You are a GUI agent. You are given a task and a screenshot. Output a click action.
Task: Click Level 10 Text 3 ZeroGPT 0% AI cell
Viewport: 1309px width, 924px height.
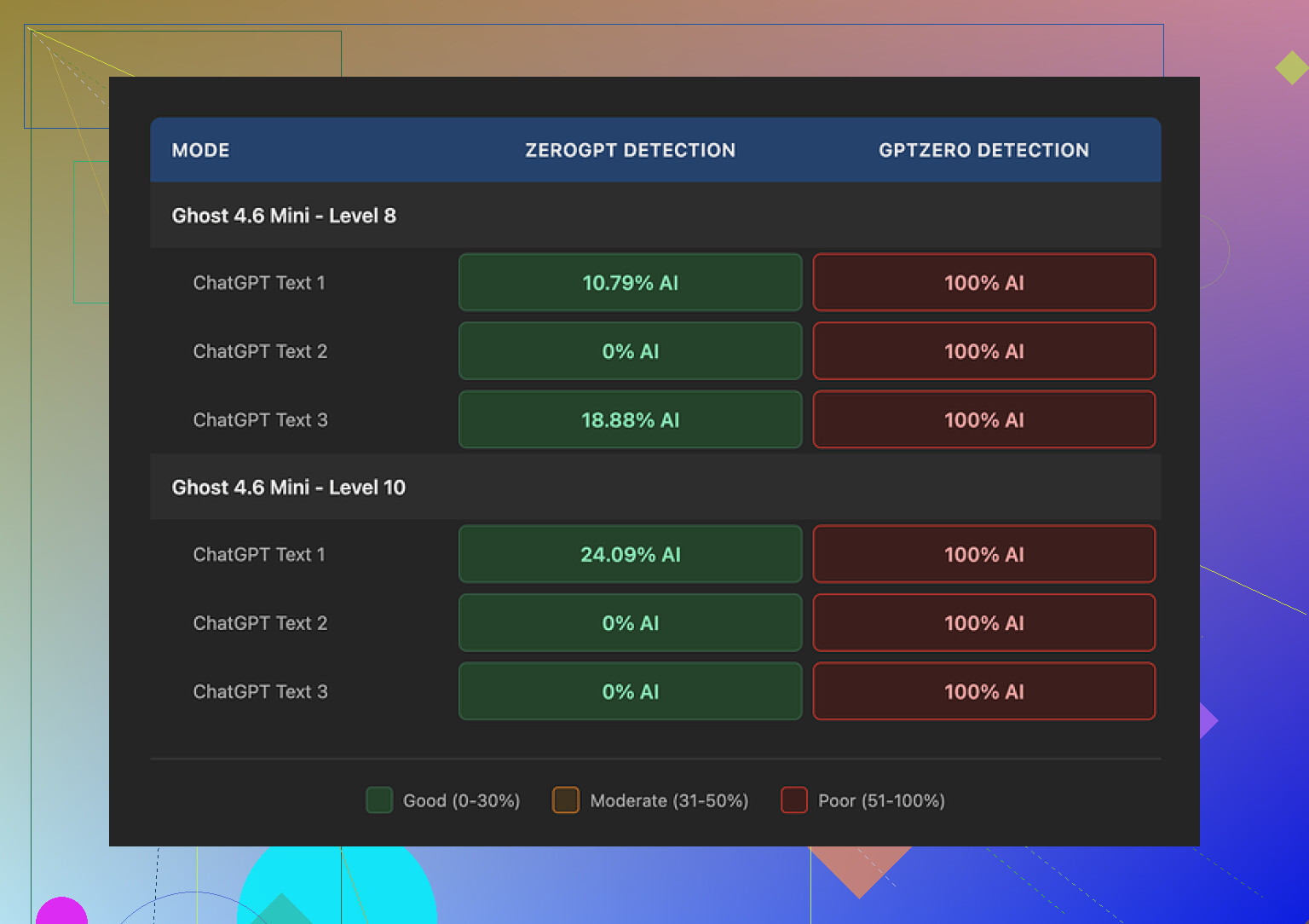pyautogui.click(x=630, y=692)
